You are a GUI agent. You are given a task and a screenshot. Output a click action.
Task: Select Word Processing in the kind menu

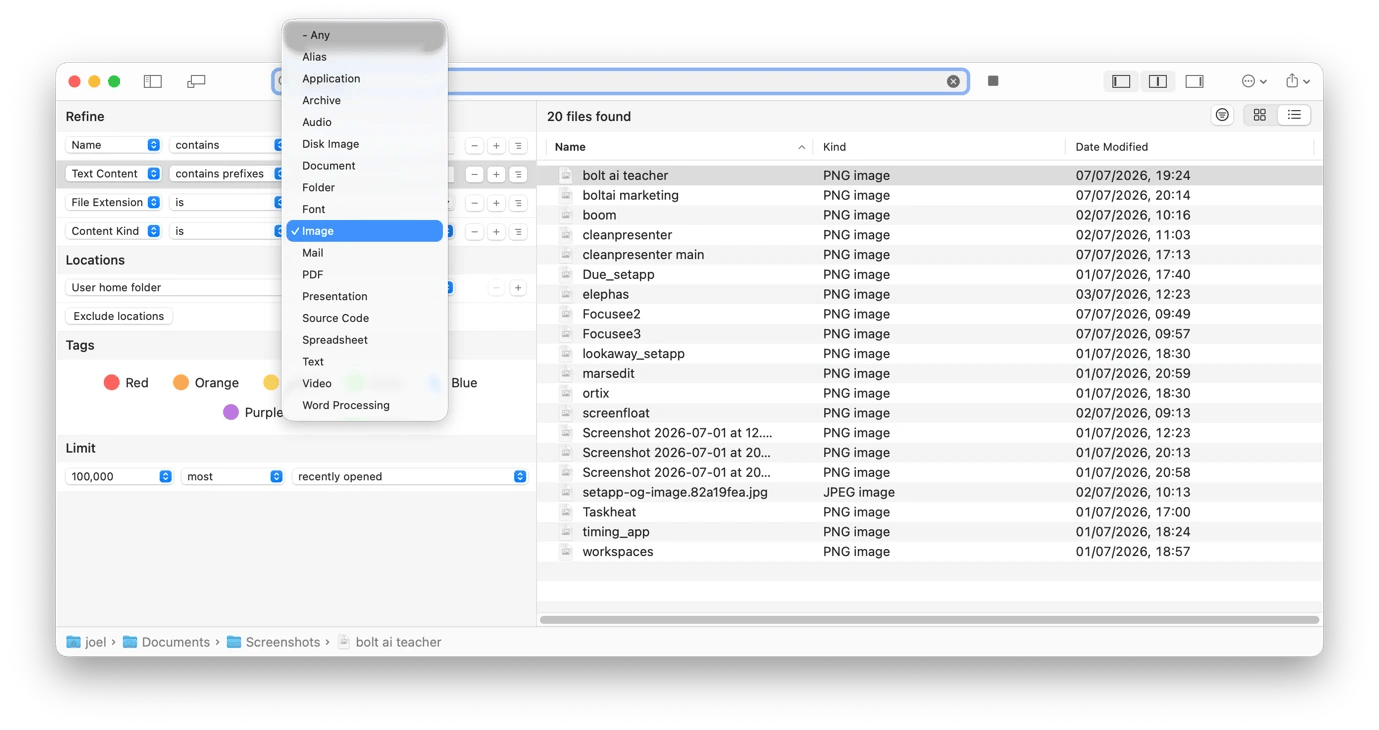(365, 405)
